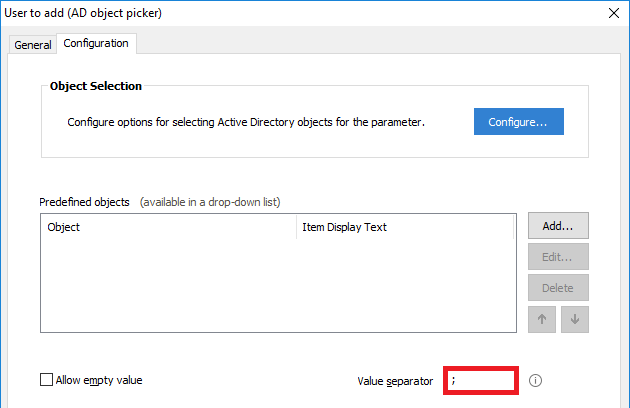Click the dialog title bar text
Viewport: 630px width, 408px height.
pos(84,13)
